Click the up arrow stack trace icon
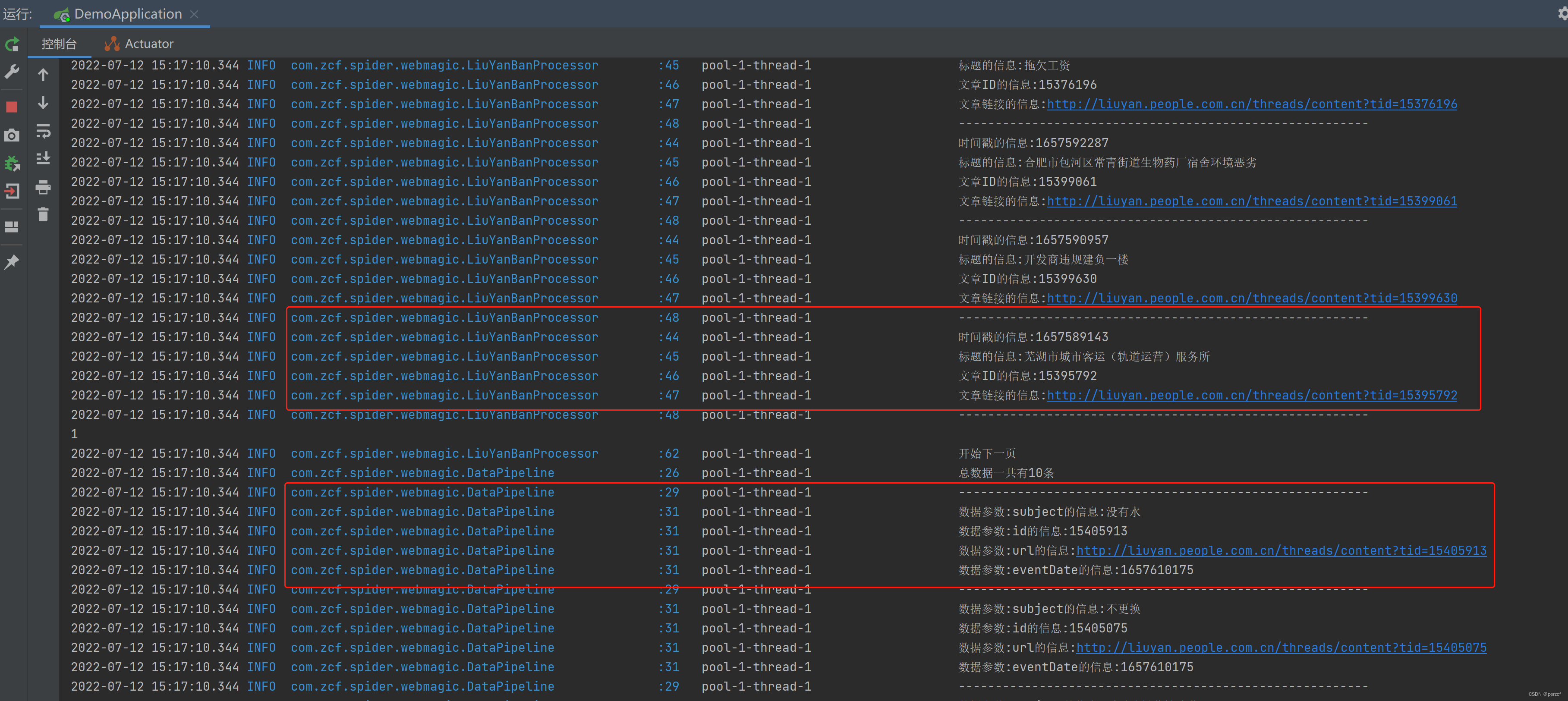Image resolution: width=1568 pixels, height=701 pixels. [43, 75]
